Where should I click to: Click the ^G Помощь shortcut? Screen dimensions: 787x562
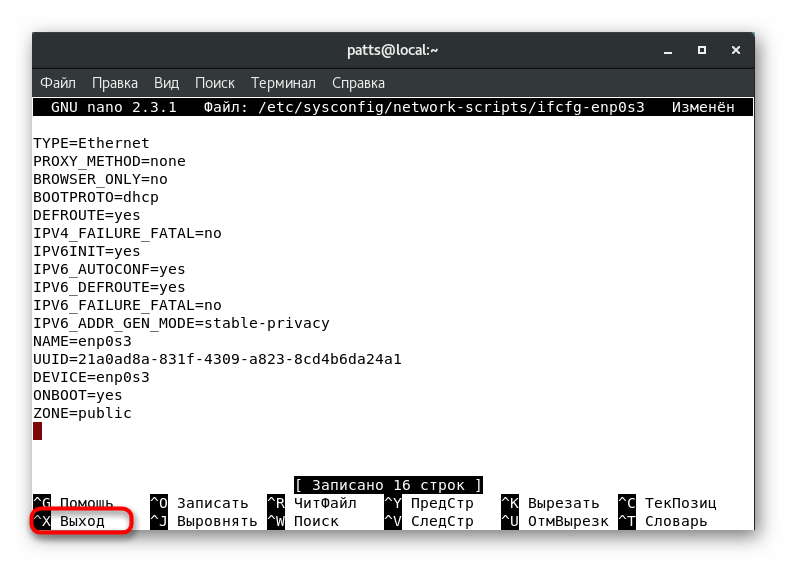pos(73,503)
